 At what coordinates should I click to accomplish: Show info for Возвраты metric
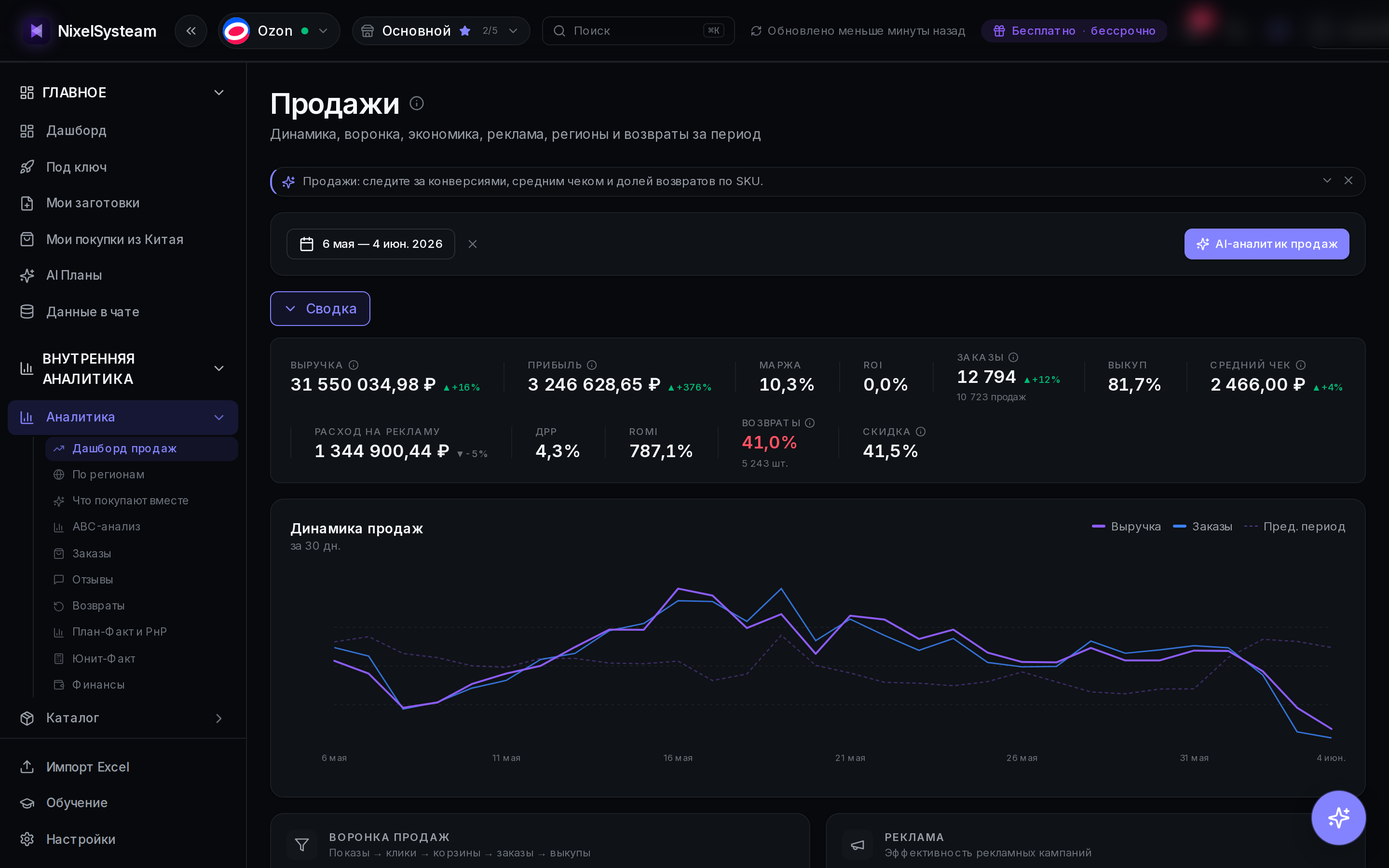click(810, 423)
